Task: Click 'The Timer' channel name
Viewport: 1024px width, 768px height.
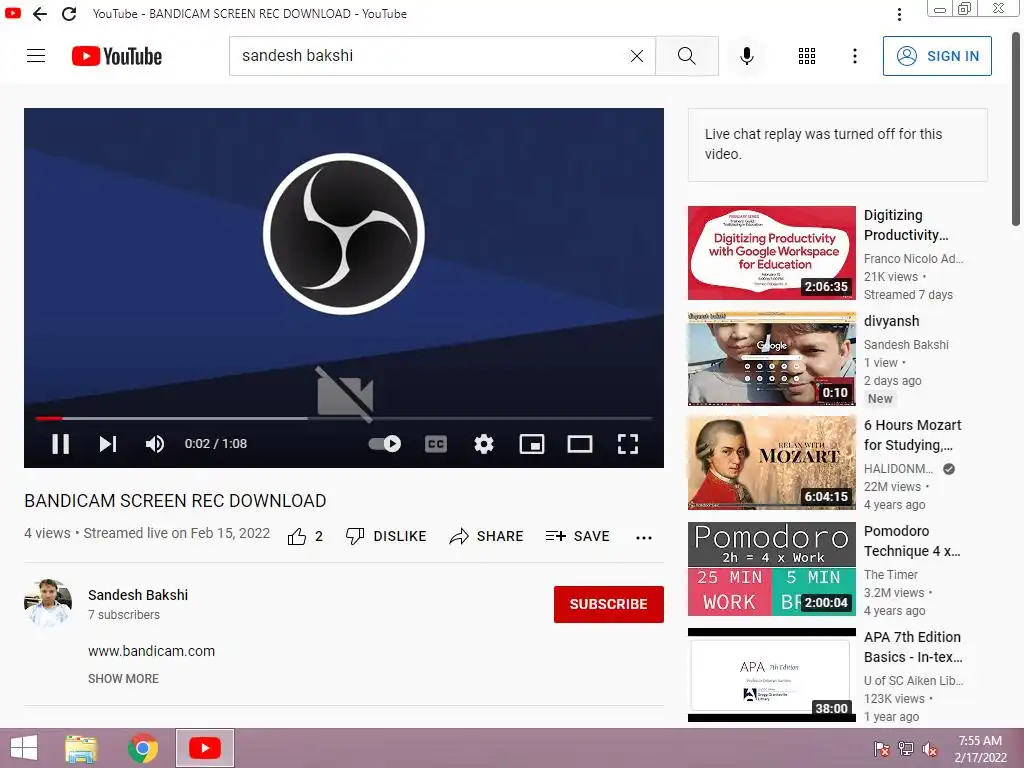Action: click(x=891, y=575)
